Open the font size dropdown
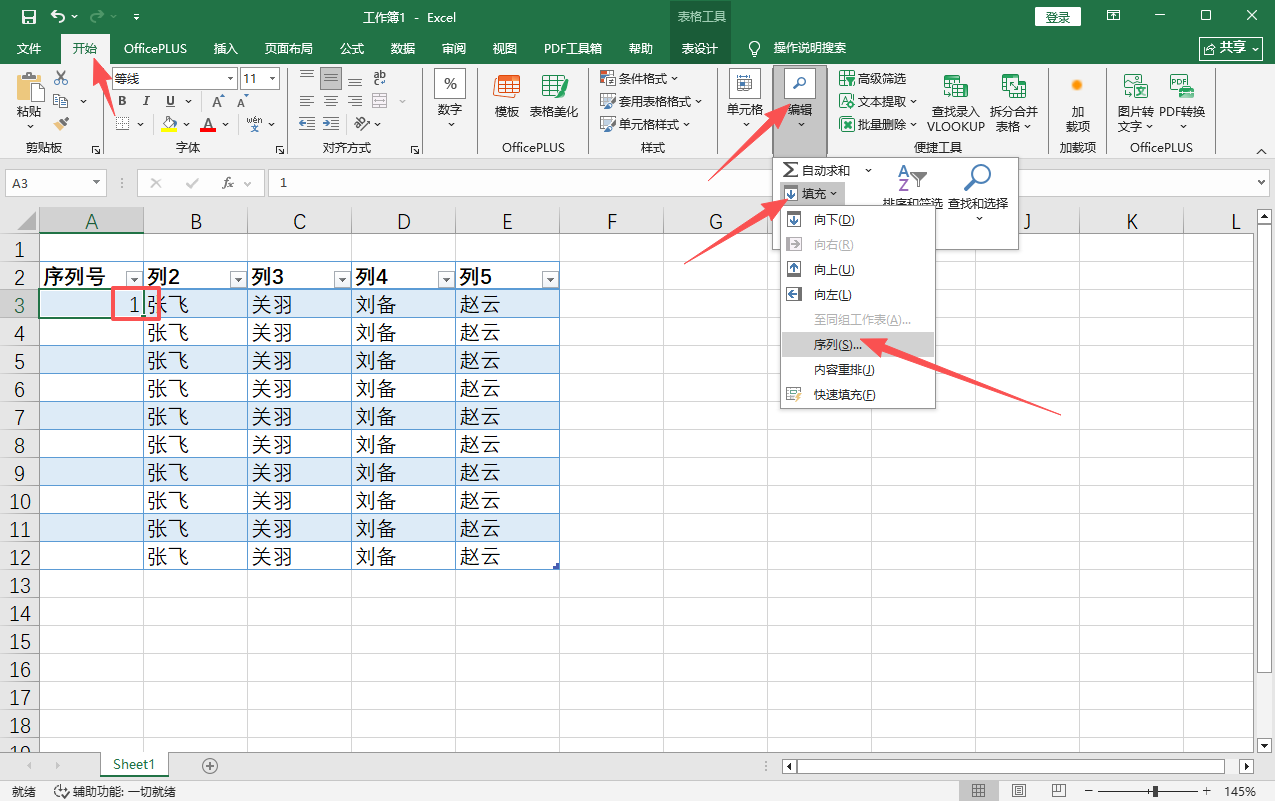 point(272,78)
